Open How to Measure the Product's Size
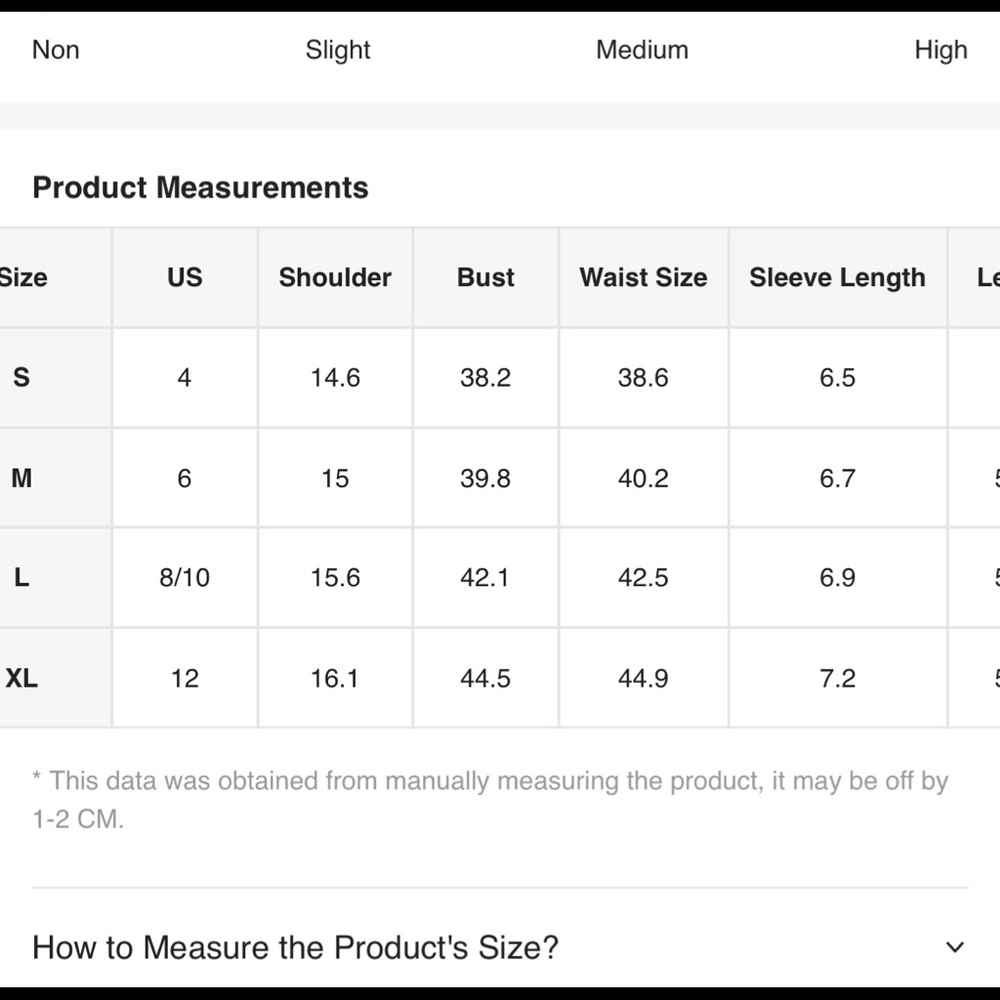The image size is (1000, 1000). click(x=295, y=947)
